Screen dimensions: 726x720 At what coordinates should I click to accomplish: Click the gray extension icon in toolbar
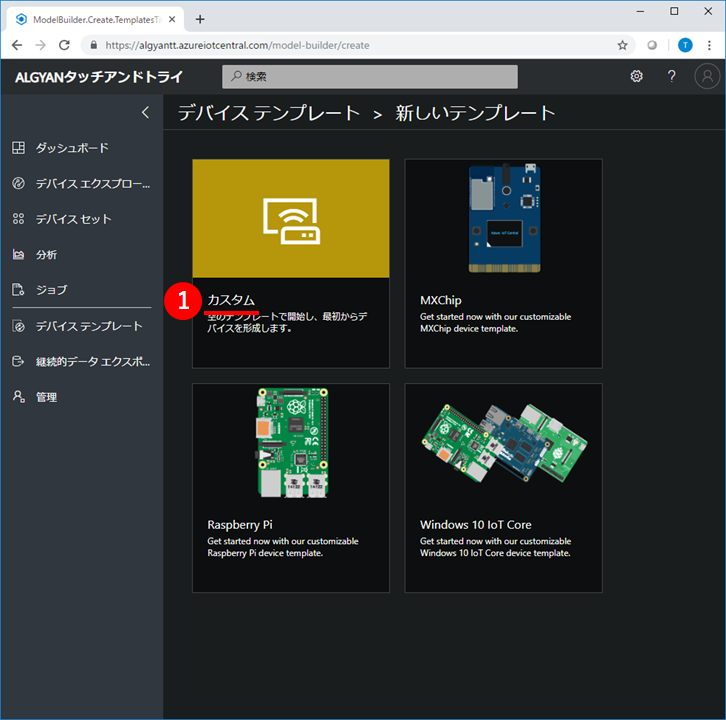tap(652, 45)
